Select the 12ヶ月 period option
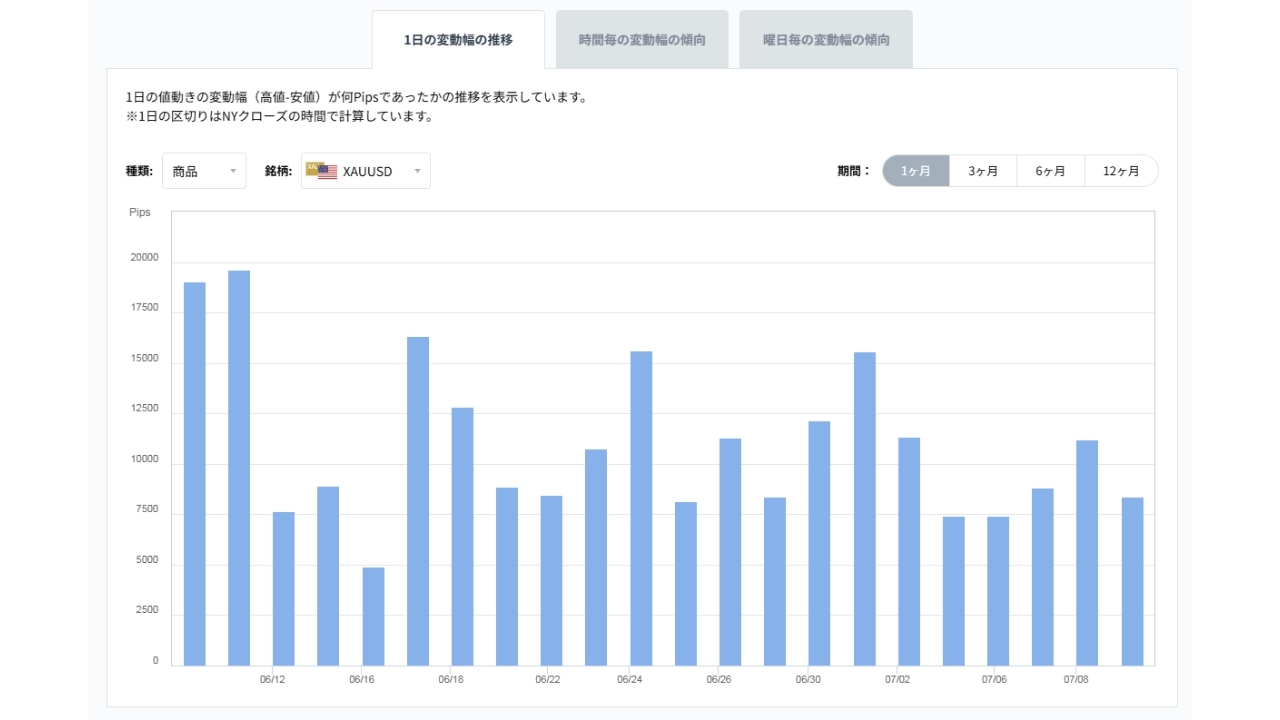1280x720 pixels. point(1121,171)
